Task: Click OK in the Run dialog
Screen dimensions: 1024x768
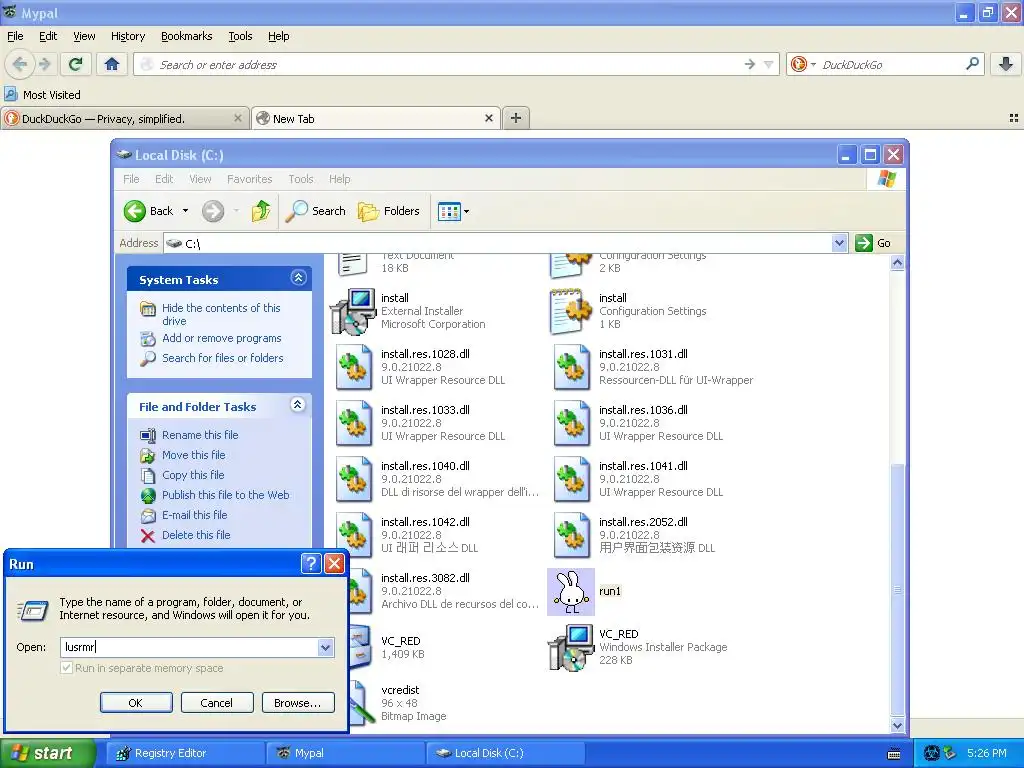Action: (x=136, y=703)
